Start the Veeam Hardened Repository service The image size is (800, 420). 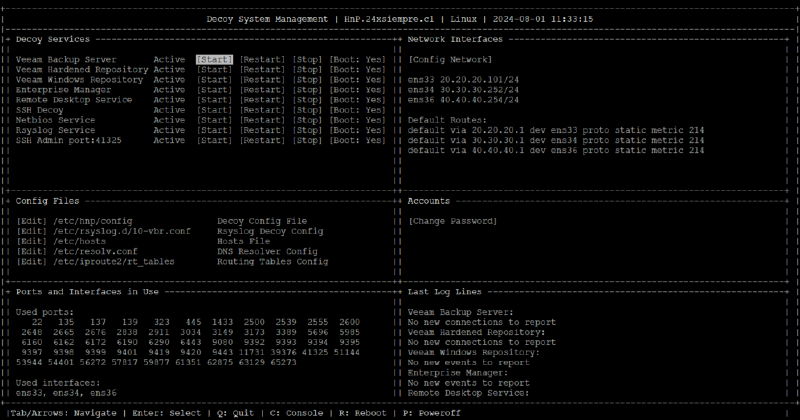pos(214,70)
